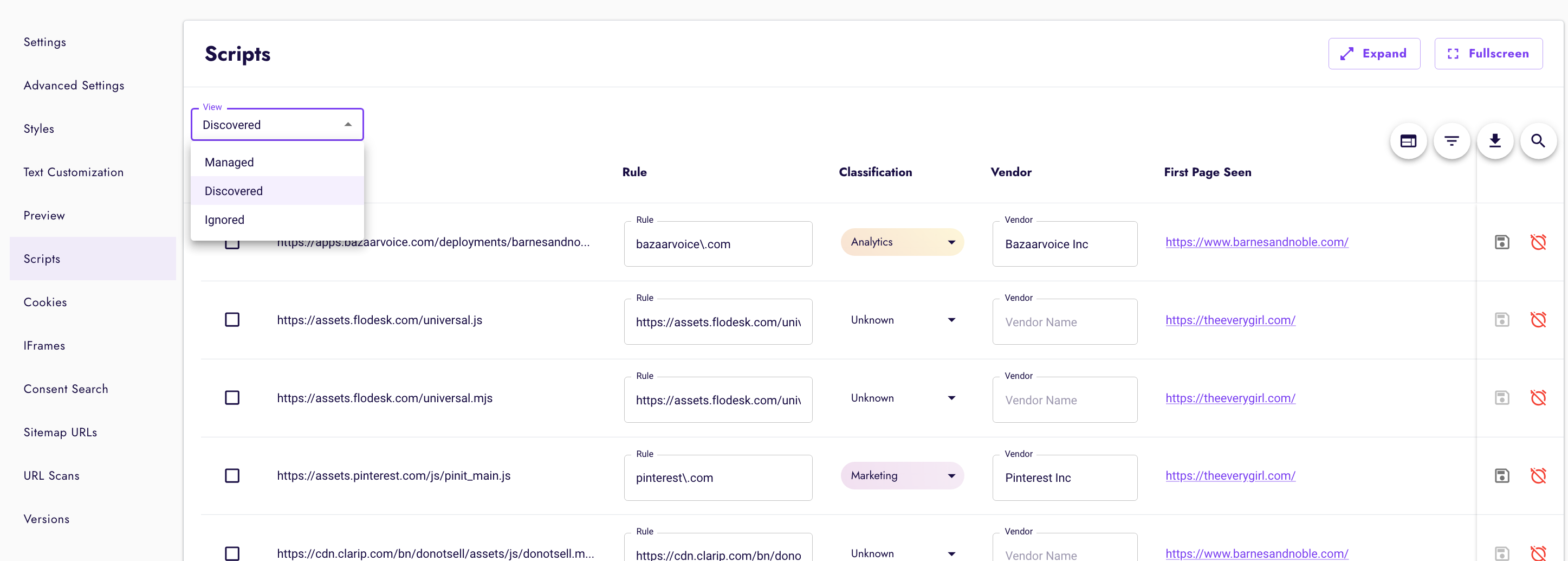Viewport: 1568px width, 561px height.
Task: Select Managed from the View dropdown
Action: tap(230, 162)
